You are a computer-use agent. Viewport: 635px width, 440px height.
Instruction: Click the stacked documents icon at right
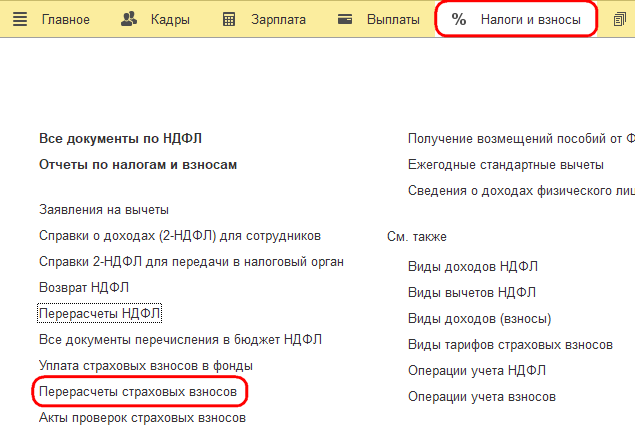click(620, 19)
